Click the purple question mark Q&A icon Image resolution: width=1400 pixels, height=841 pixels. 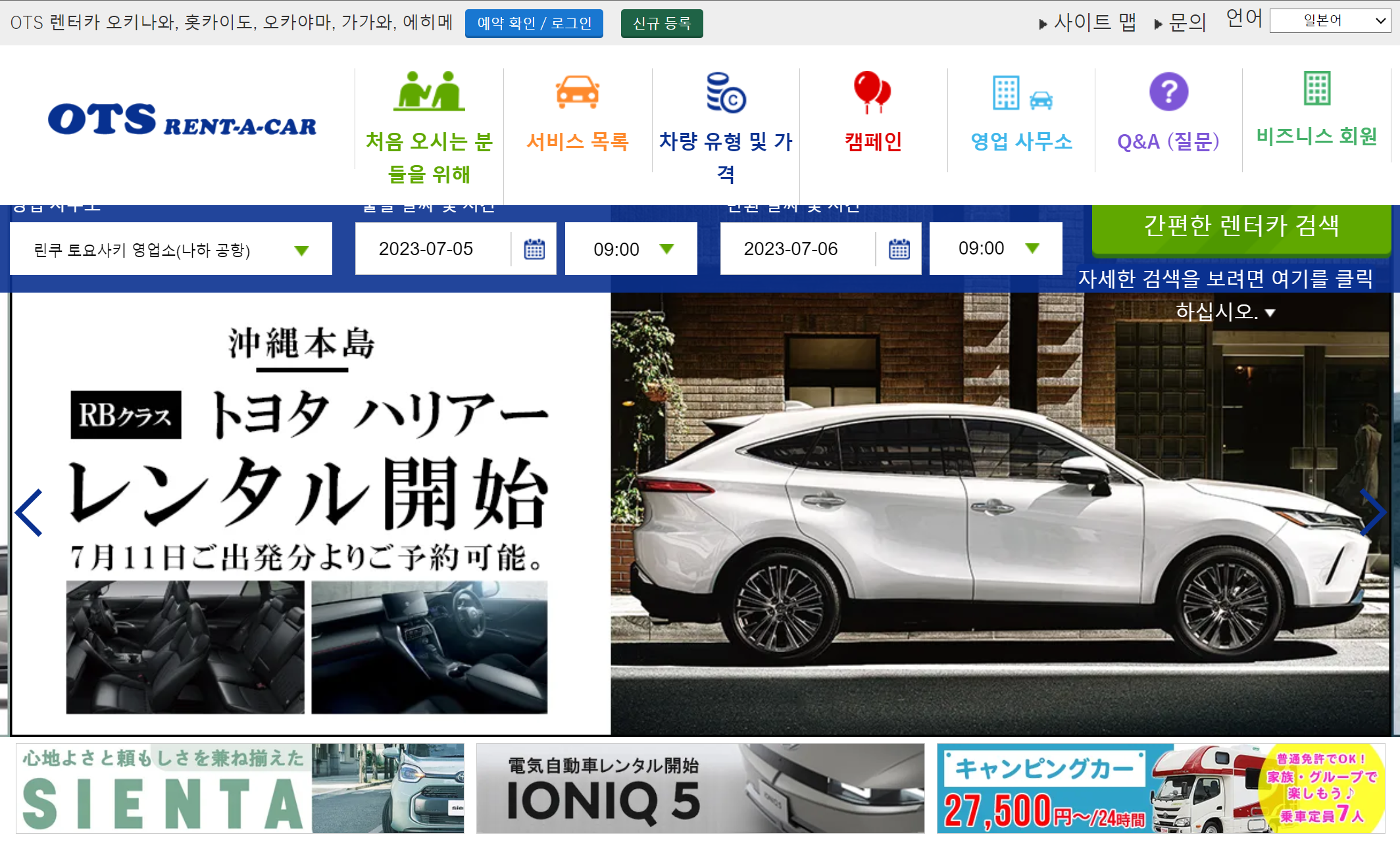1168,92
